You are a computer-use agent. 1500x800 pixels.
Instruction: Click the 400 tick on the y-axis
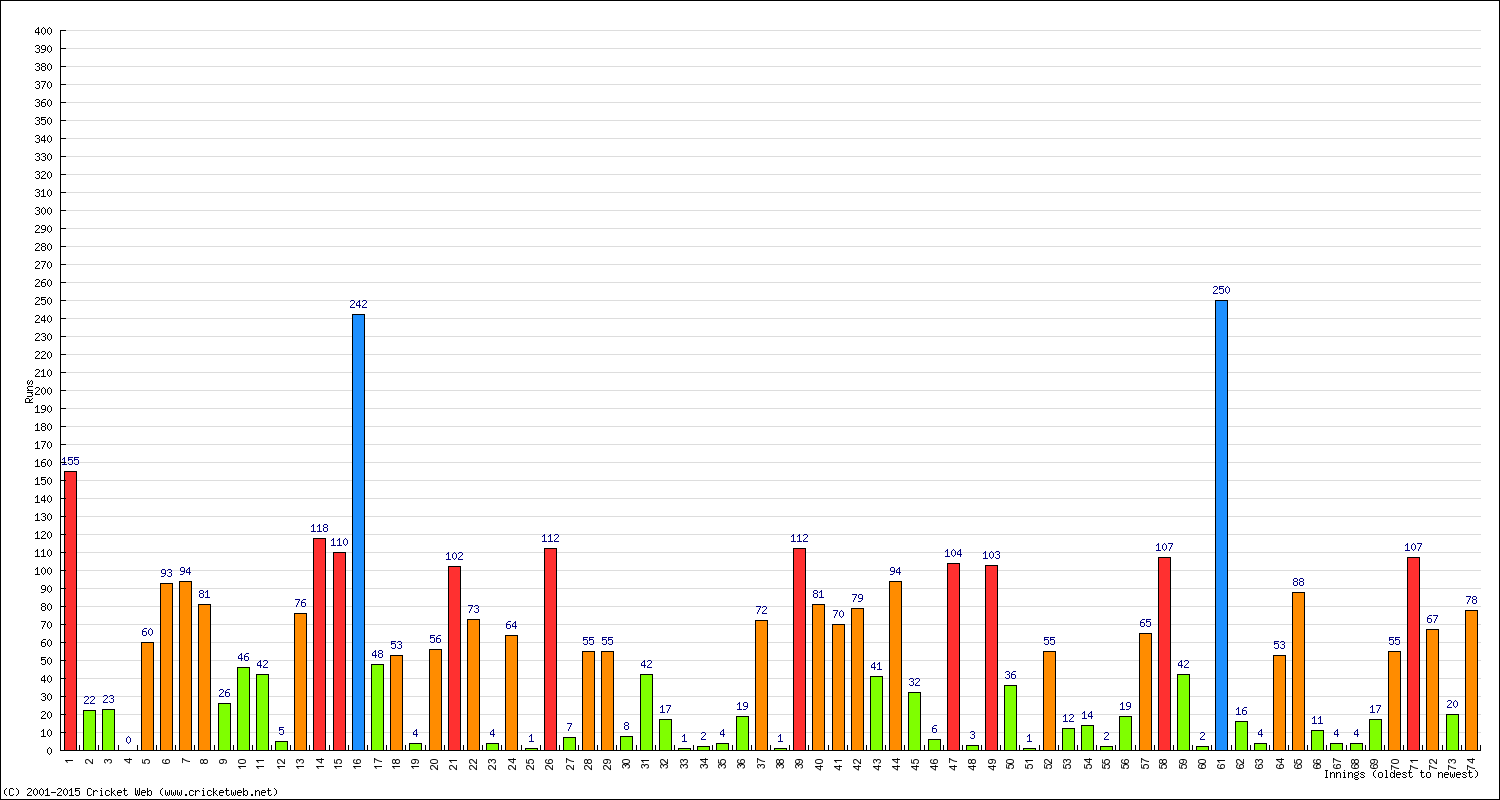tap(41, 31)
